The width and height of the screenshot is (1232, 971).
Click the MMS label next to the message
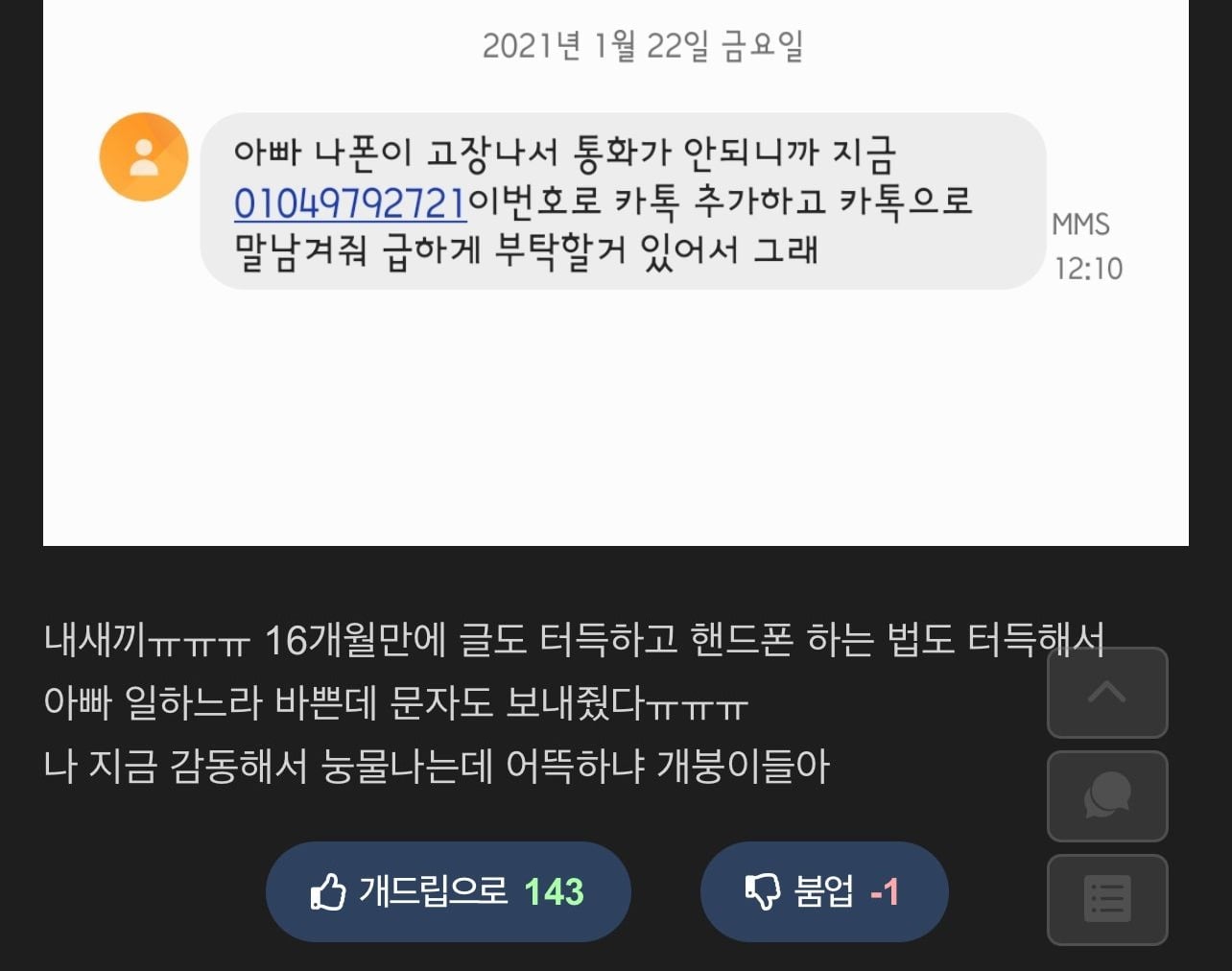[1081, 225]
